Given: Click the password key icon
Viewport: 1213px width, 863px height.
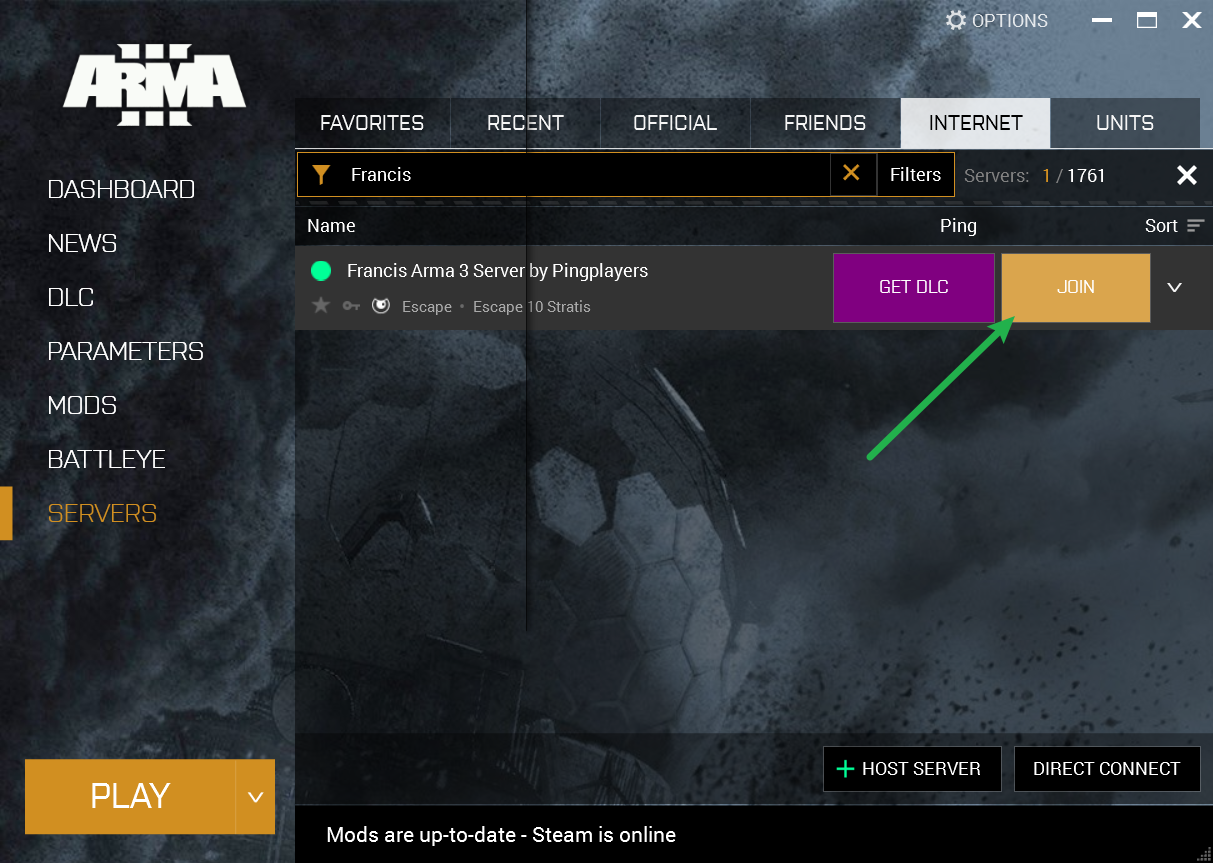Looking at the screenshot, I should tap(351, 306).
